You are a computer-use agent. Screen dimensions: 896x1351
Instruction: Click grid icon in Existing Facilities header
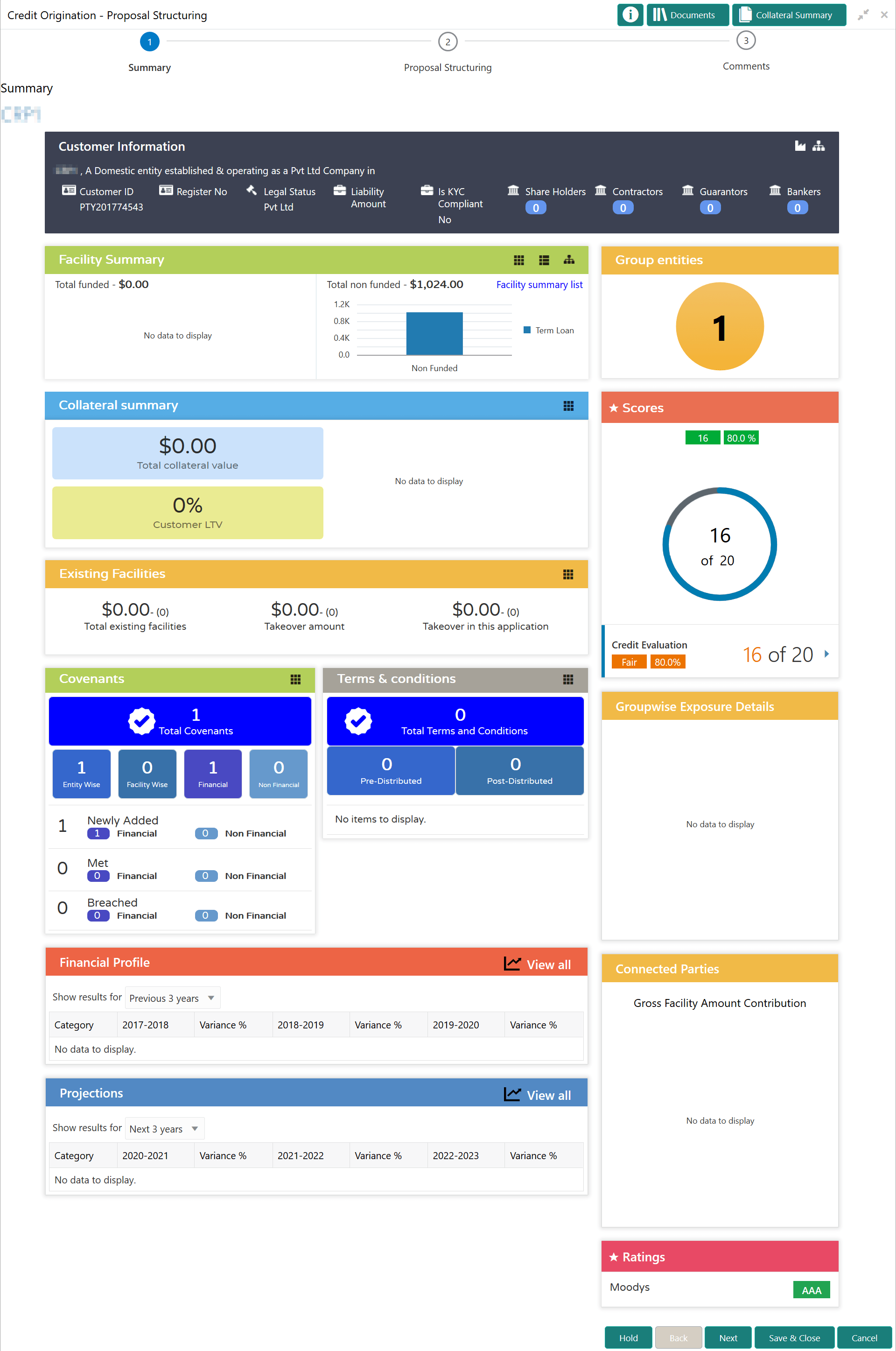coord(567,574)
